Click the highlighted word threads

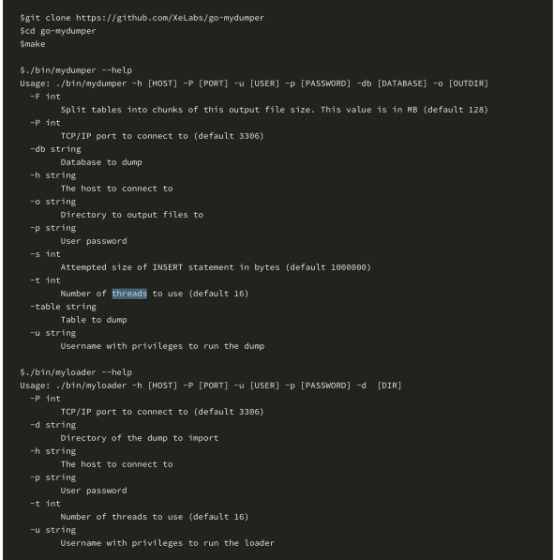(129, 294)
